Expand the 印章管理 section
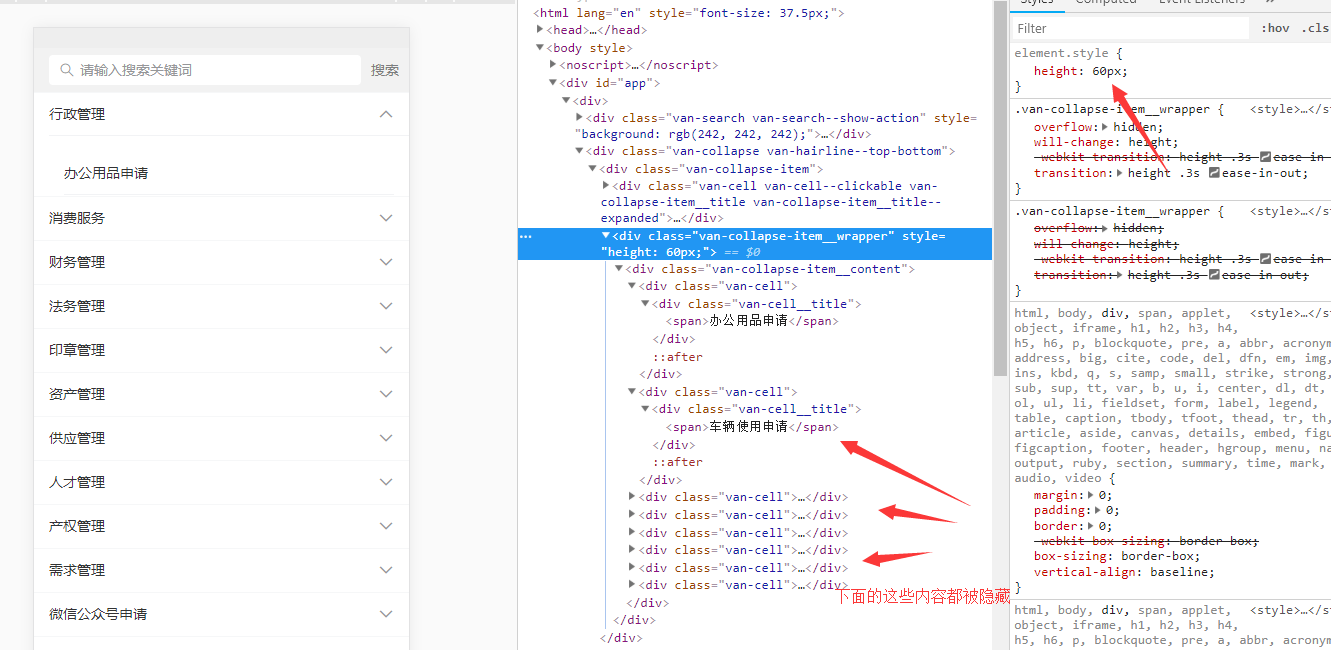 coord(221,350)
